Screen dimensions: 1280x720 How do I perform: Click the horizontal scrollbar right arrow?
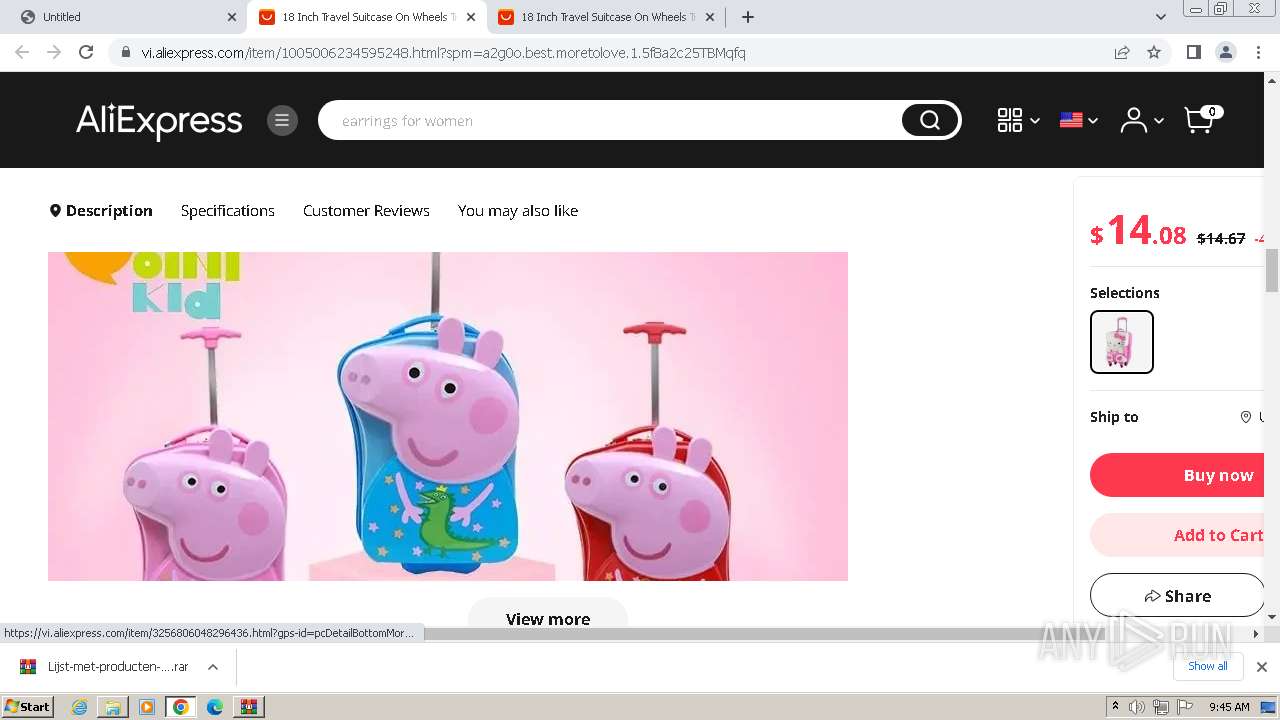click(x=1256, y=634)
